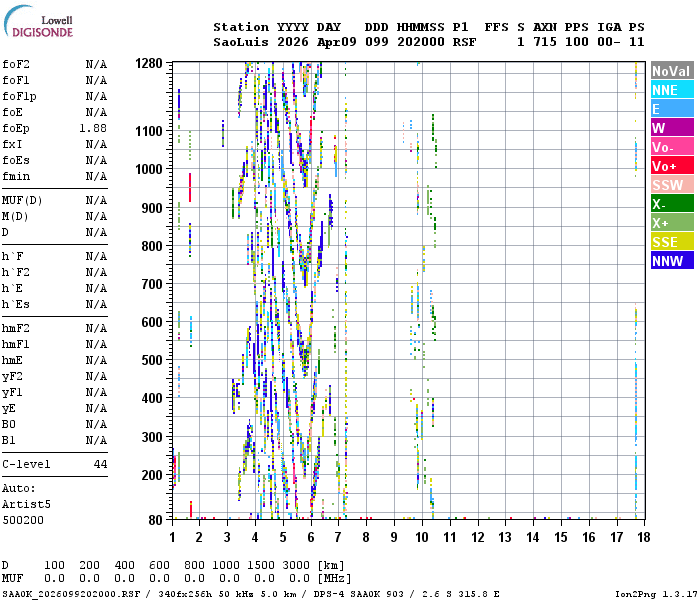Screen dimensions: 700x600
Task: Select the pink Vo- legend entry
Action: [x=672, y=146]
